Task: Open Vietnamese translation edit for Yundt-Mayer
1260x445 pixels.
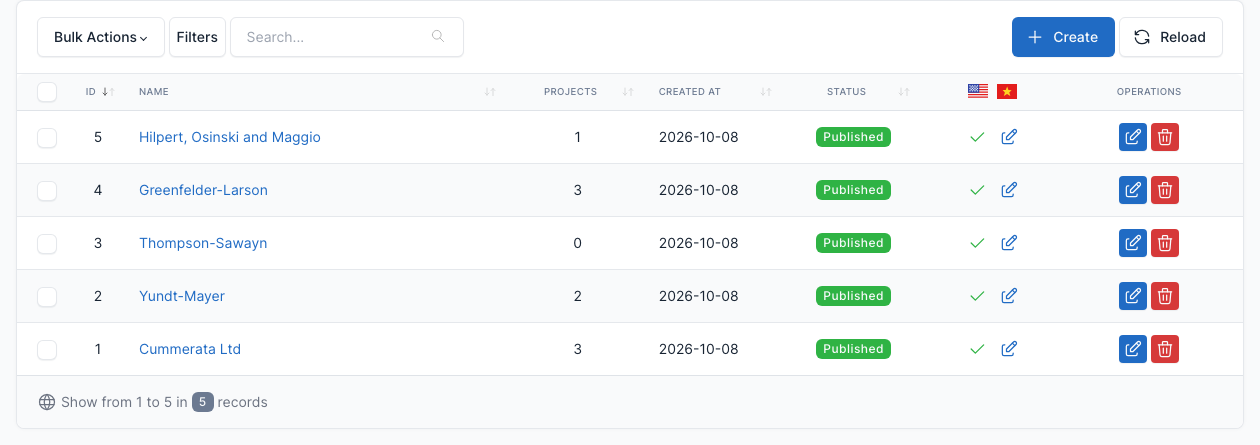Action: point(1009,296)
